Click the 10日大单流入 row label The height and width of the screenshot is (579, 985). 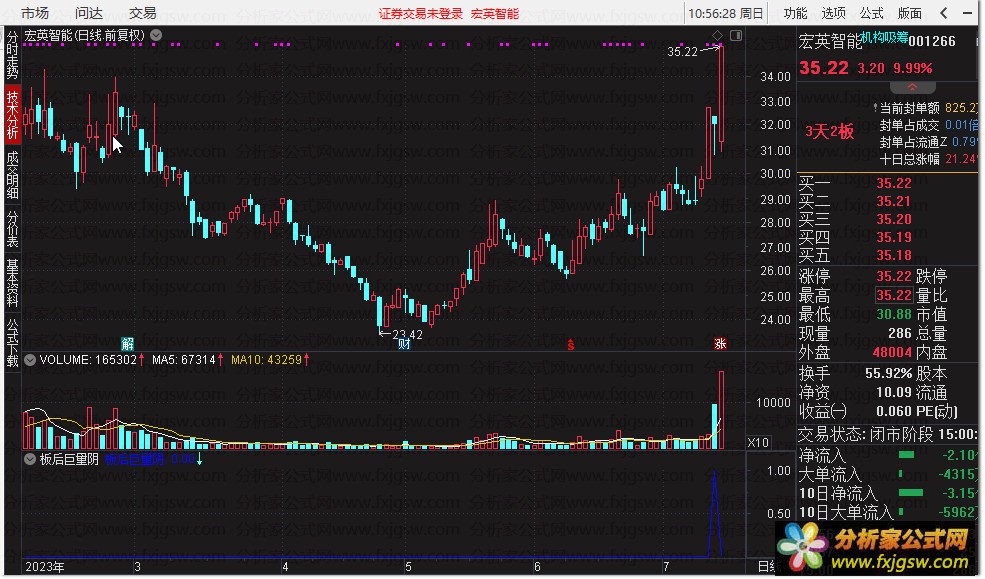coord(846,513)
